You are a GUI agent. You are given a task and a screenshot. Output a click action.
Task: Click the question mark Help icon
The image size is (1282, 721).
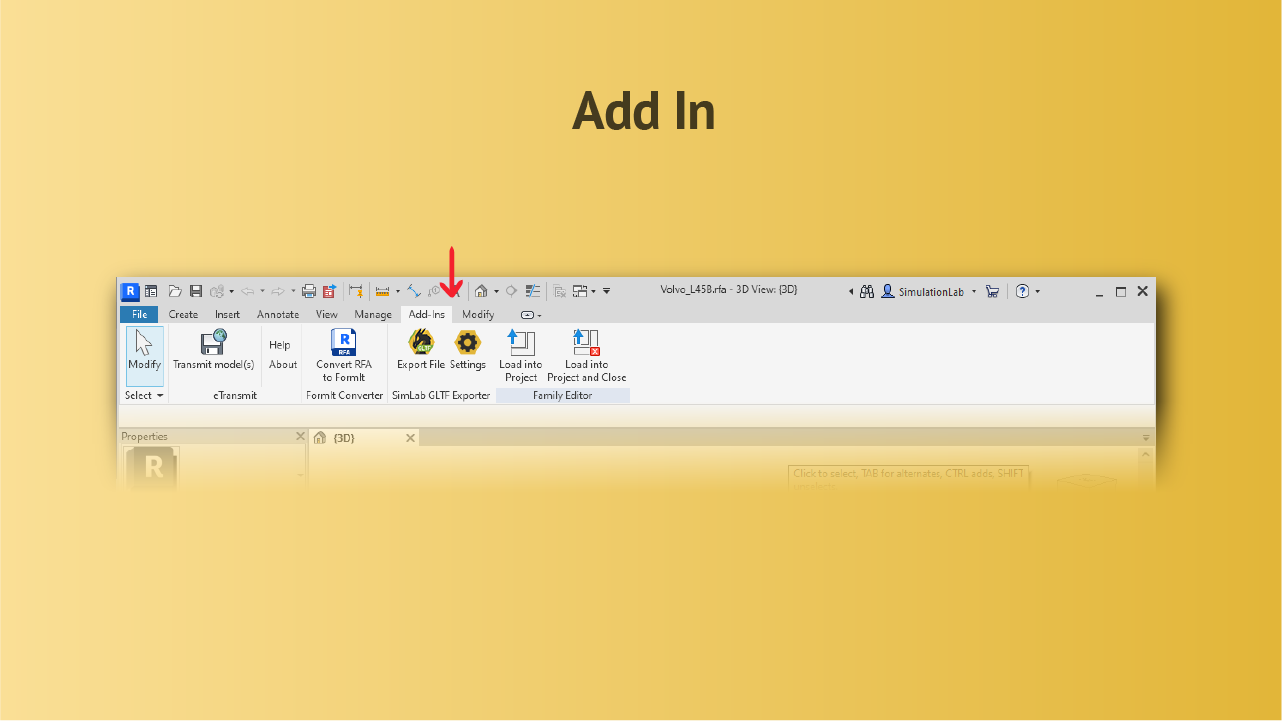(x=1022, y=291)
